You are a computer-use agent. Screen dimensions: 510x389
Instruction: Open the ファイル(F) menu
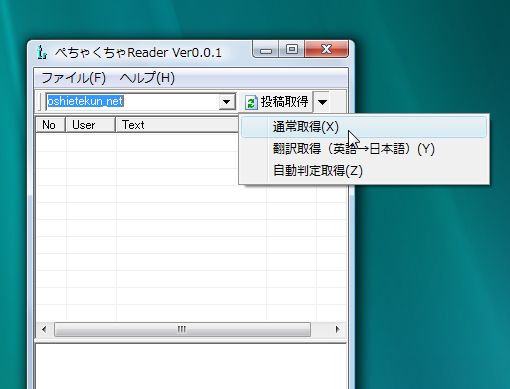coord(73,78)
